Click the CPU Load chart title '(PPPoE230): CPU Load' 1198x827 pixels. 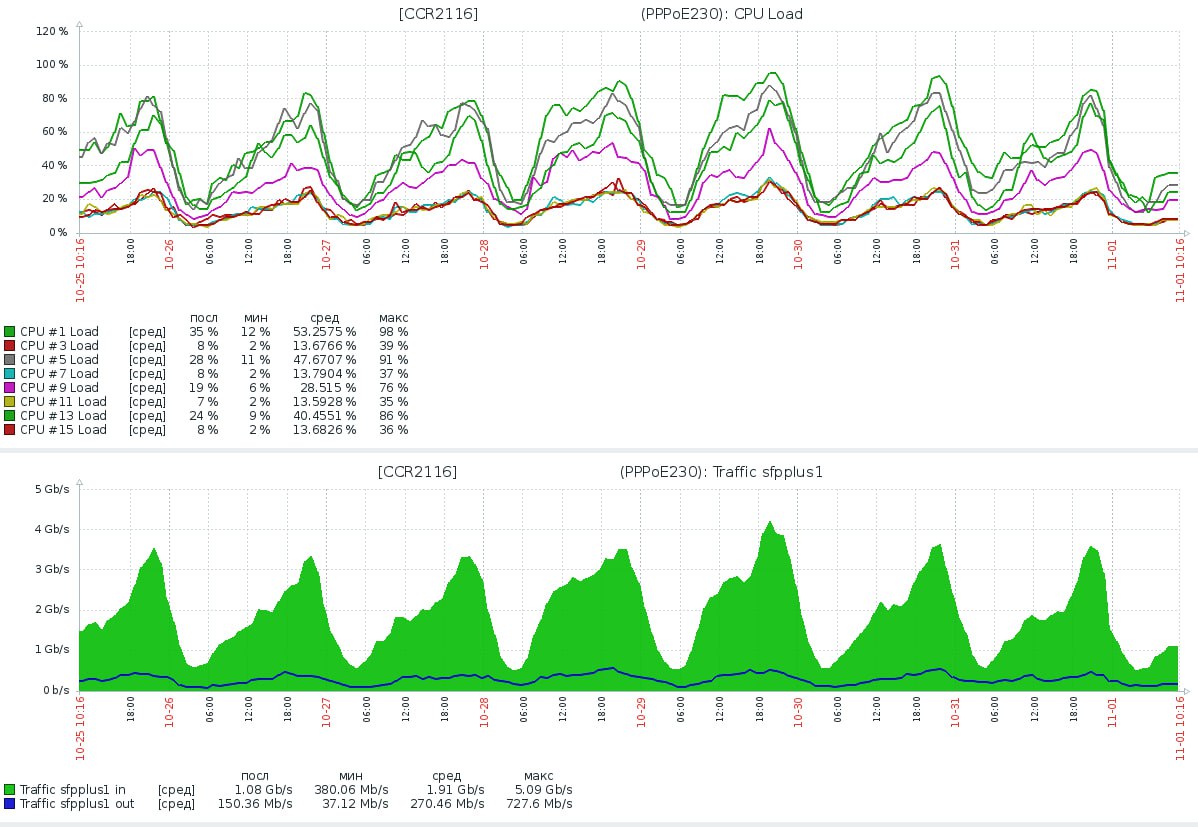click(722, 14)
